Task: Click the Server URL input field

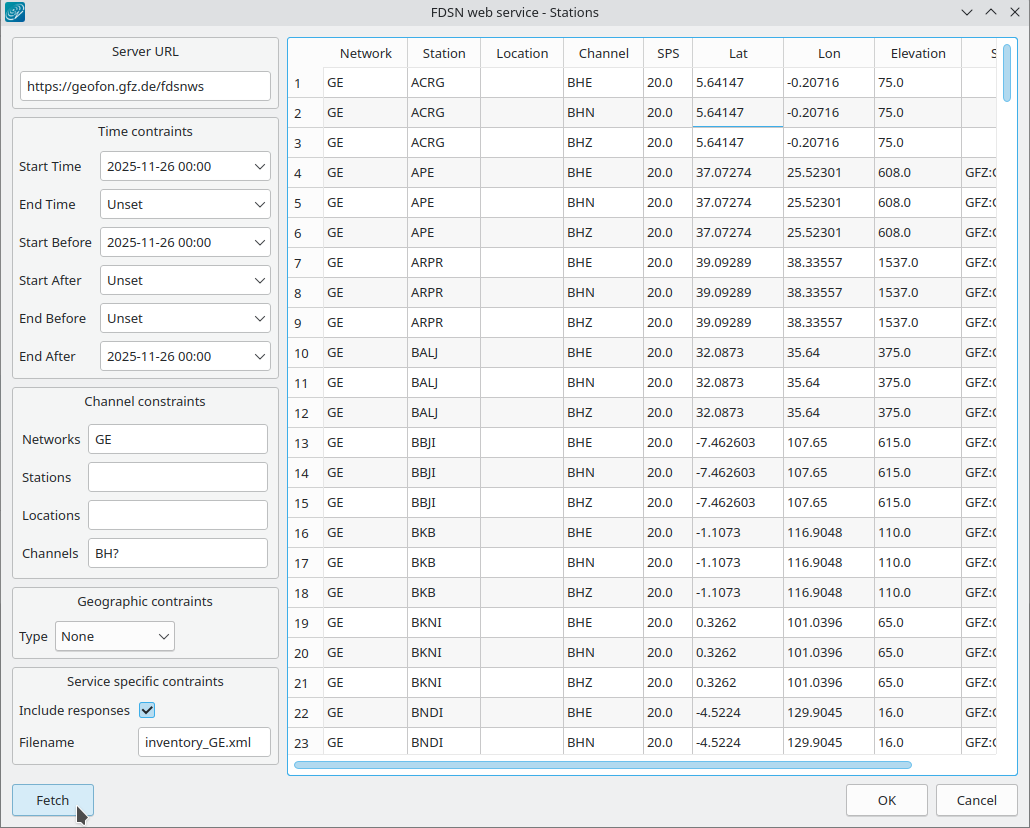Action: 145,87
